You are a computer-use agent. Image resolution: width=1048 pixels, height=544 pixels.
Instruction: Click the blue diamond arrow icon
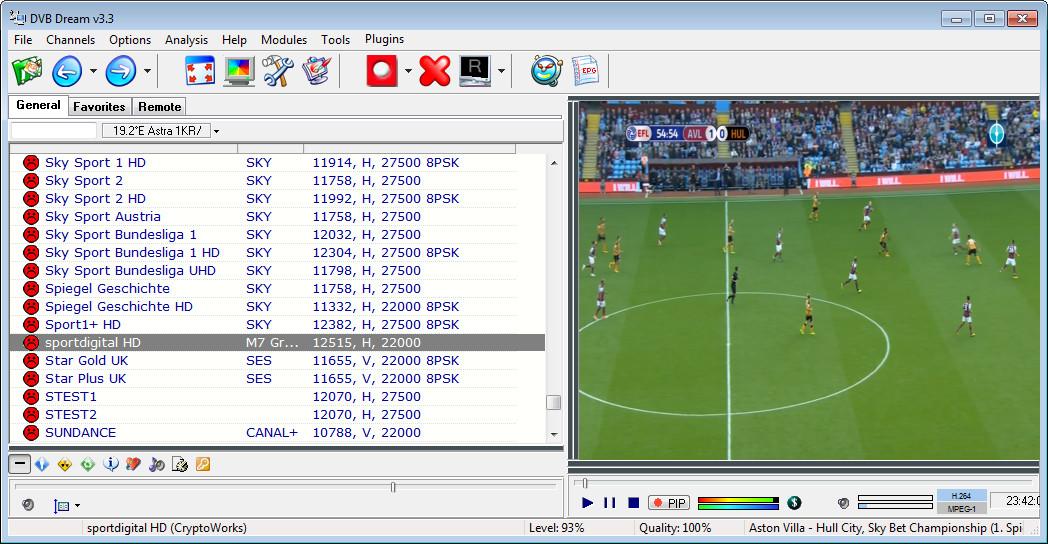tap(42, 464)
